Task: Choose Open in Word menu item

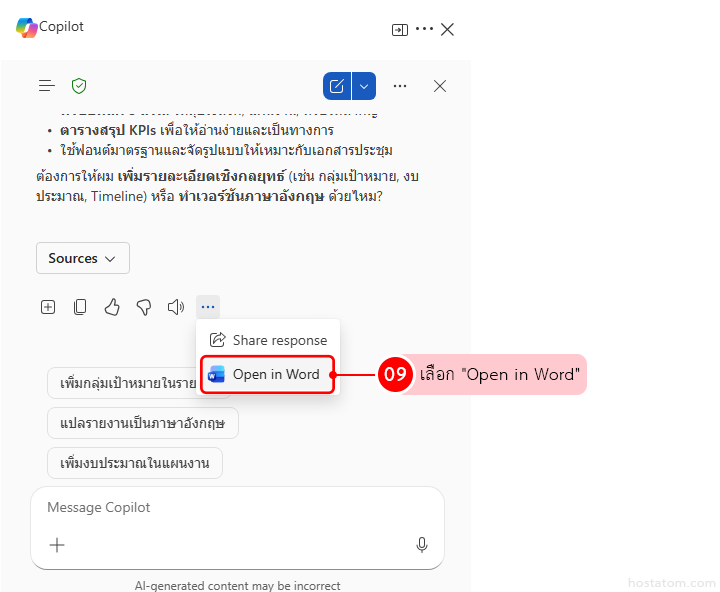Action: pyautogui.click(x=267, y=375)
